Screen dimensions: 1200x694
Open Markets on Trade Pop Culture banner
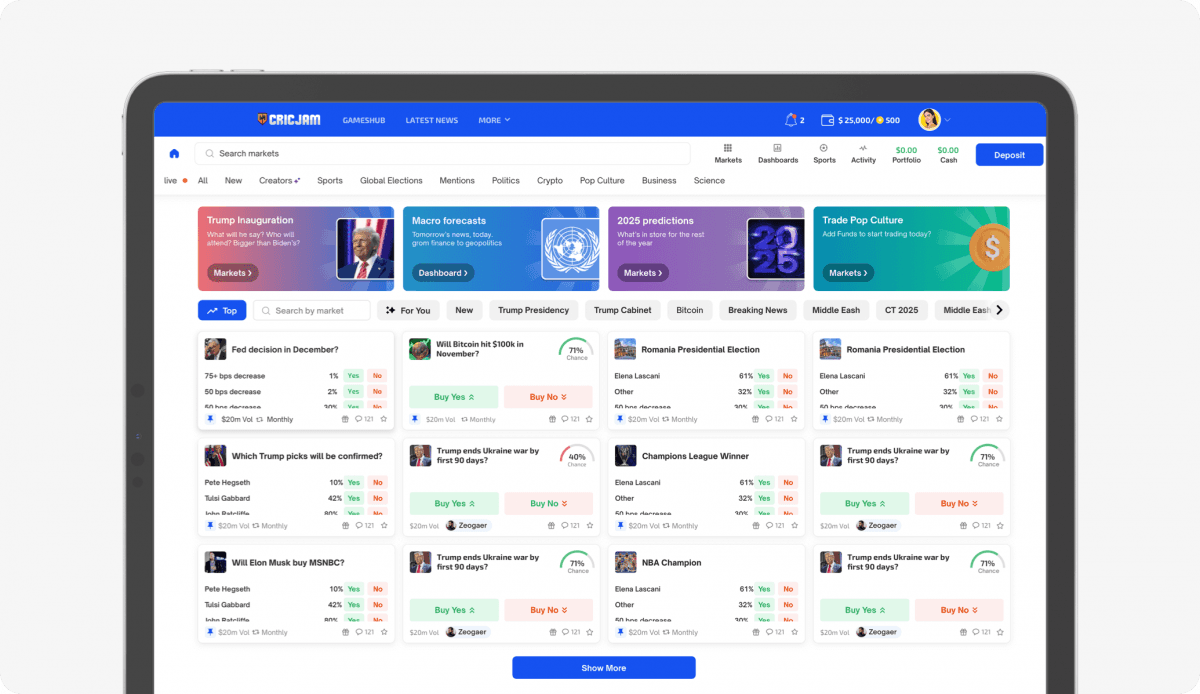pos(848,272)
